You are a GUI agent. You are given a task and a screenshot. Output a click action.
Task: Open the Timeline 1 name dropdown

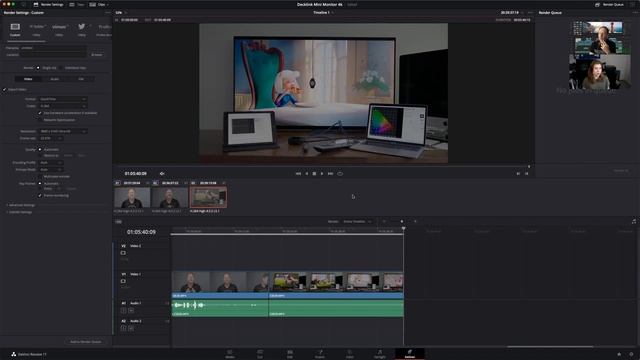tap(323, 13)
